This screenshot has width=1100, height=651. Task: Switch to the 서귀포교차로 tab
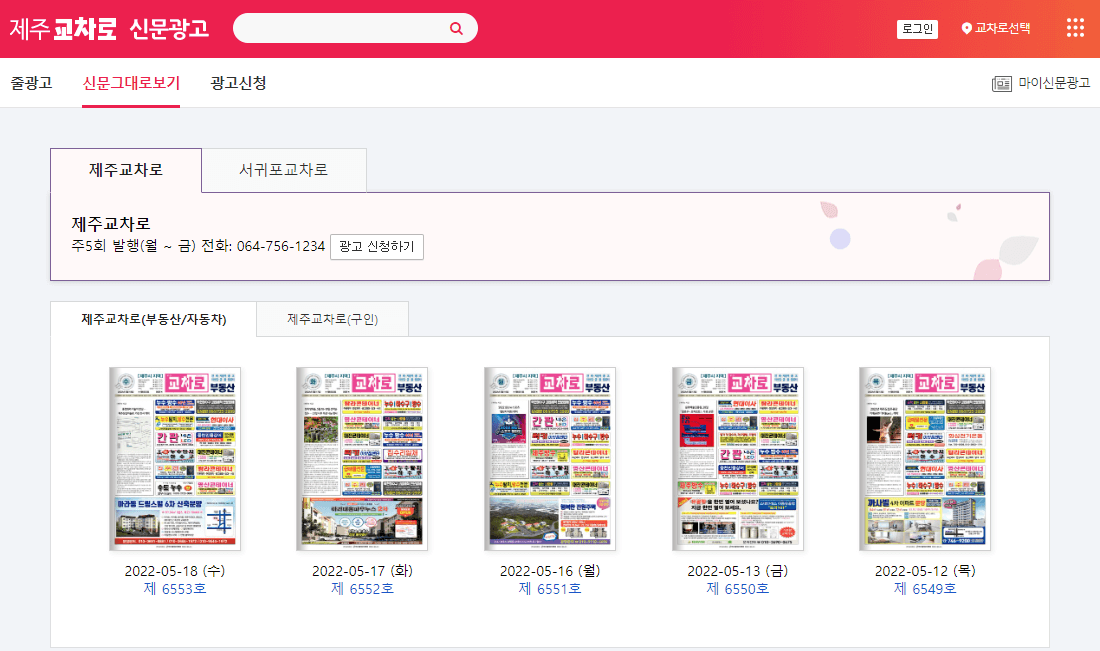tap(284, 170)
